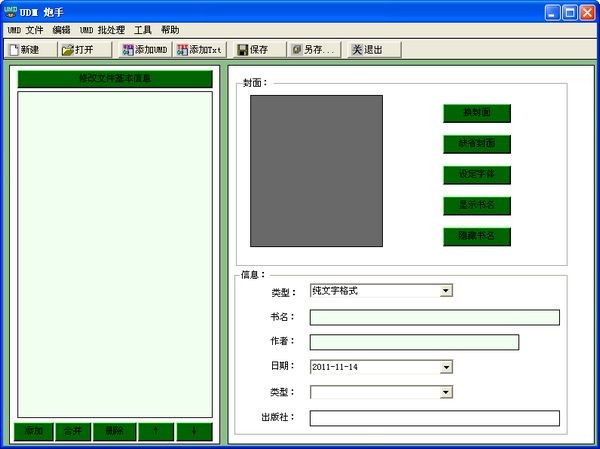Click the 添加Txt toolbar button

click(200, 50)
